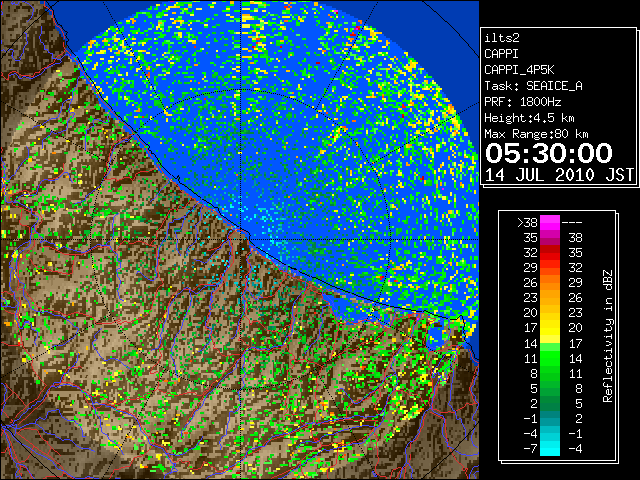The image size is (640, 480).
Task: Click the "ilts2" site name text
Action: (502, 38)
